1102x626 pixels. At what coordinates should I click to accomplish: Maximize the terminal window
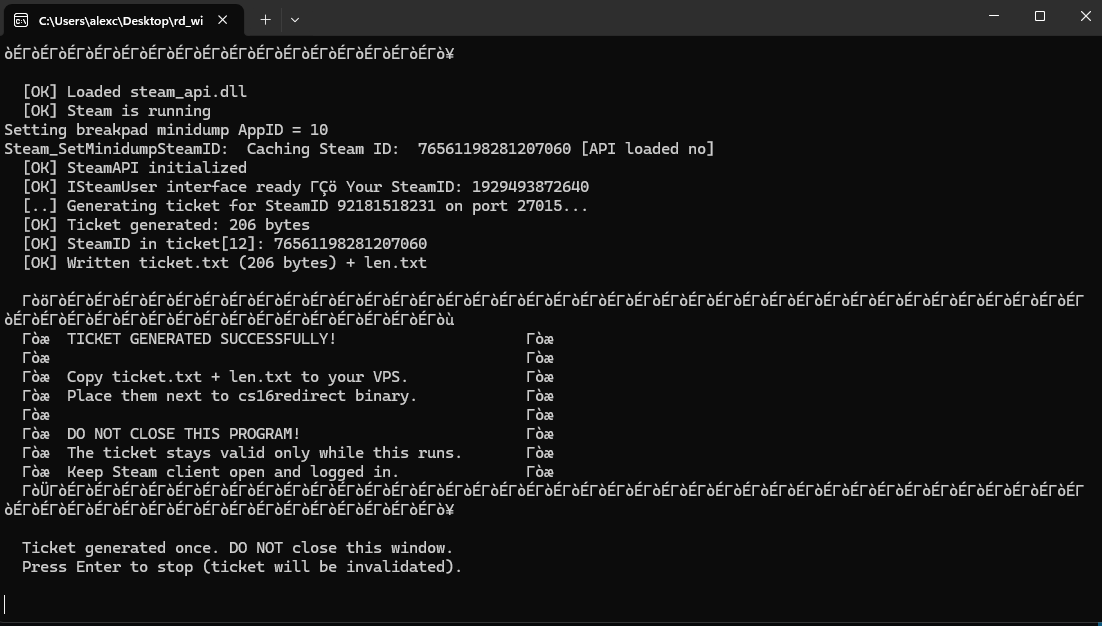[1040, 16]
